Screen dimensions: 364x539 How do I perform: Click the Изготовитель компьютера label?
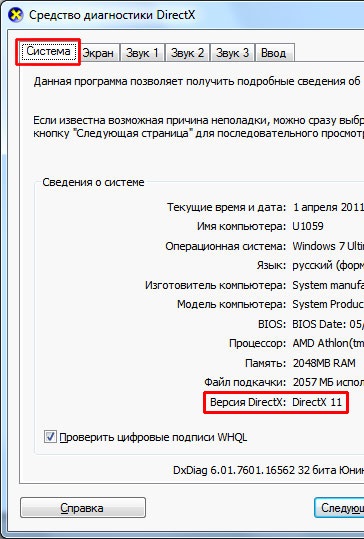[x=216, y=285]
